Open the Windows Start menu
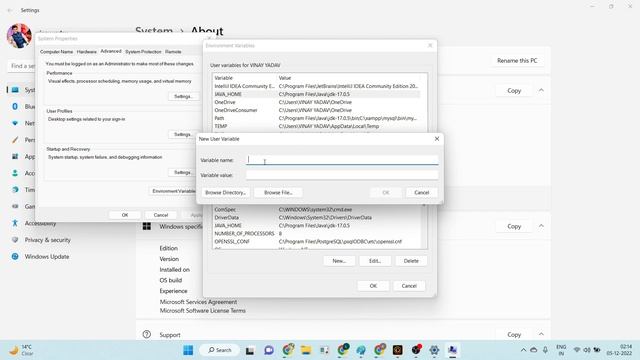Screen dimensions: 640x360 tap(188, 350)
